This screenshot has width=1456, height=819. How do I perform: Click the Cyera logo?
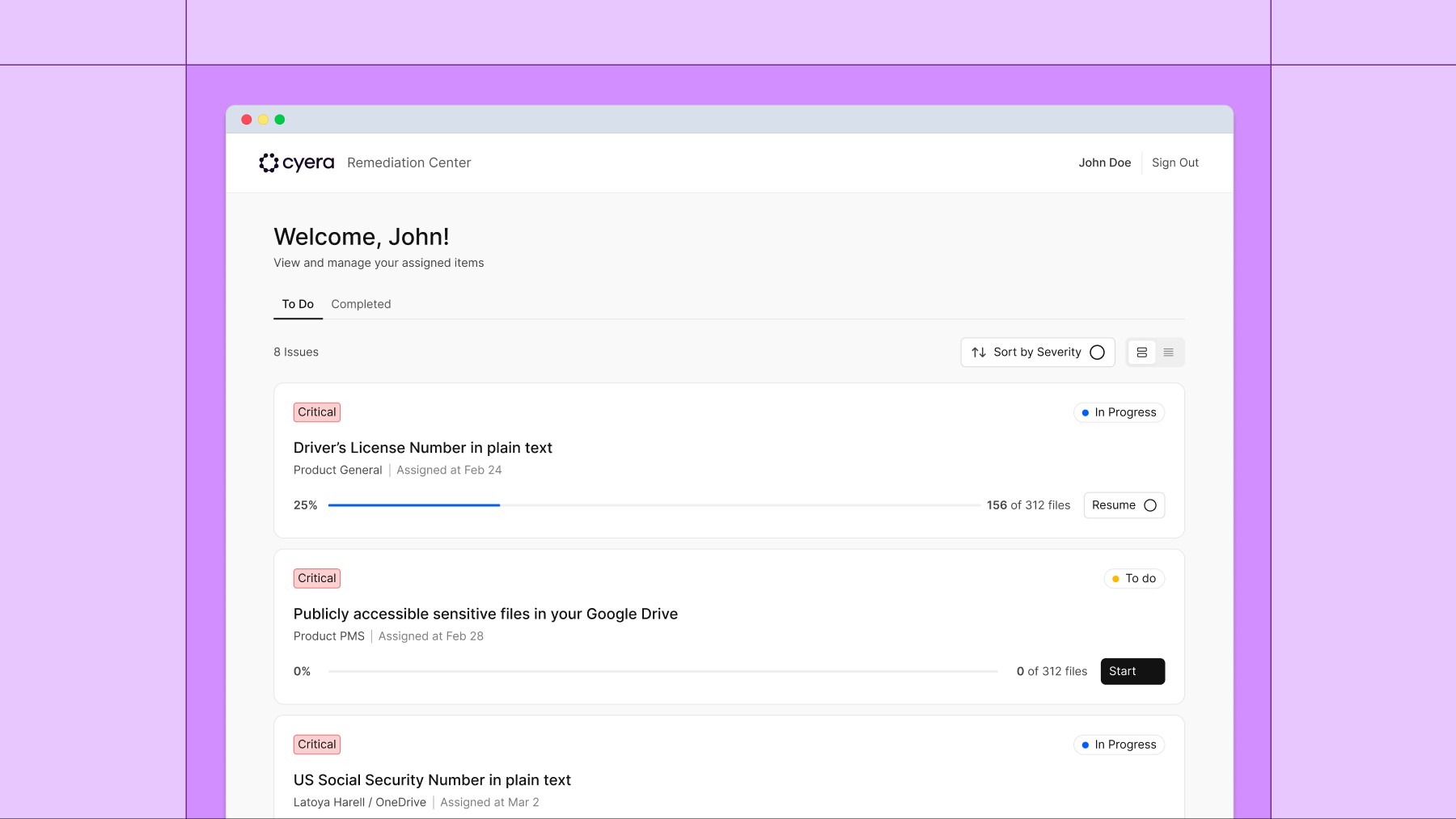[x=296, y=163]
